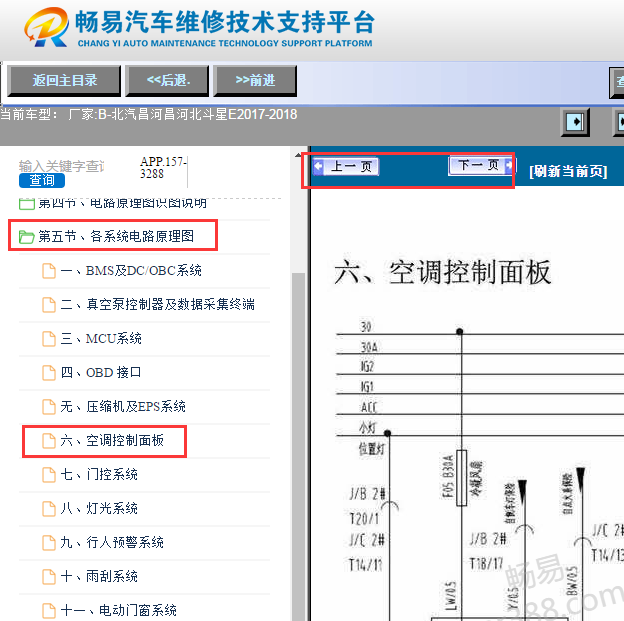This screenshot has width=624, height=621.
Task: Refresh page via 刷新当前页 link
Action: [x=568, y=172]
